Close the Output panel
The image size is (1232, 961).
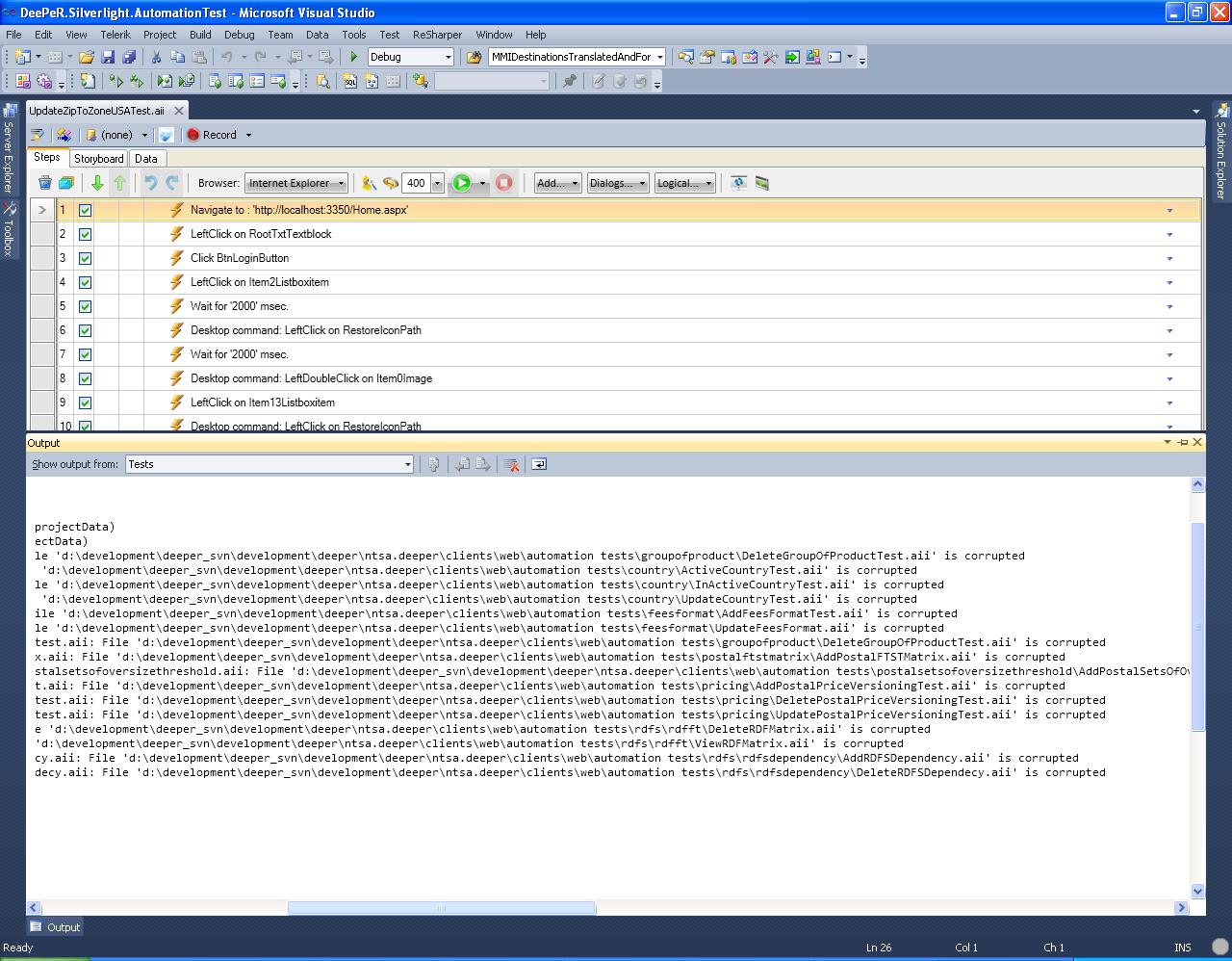[1197, 442]
